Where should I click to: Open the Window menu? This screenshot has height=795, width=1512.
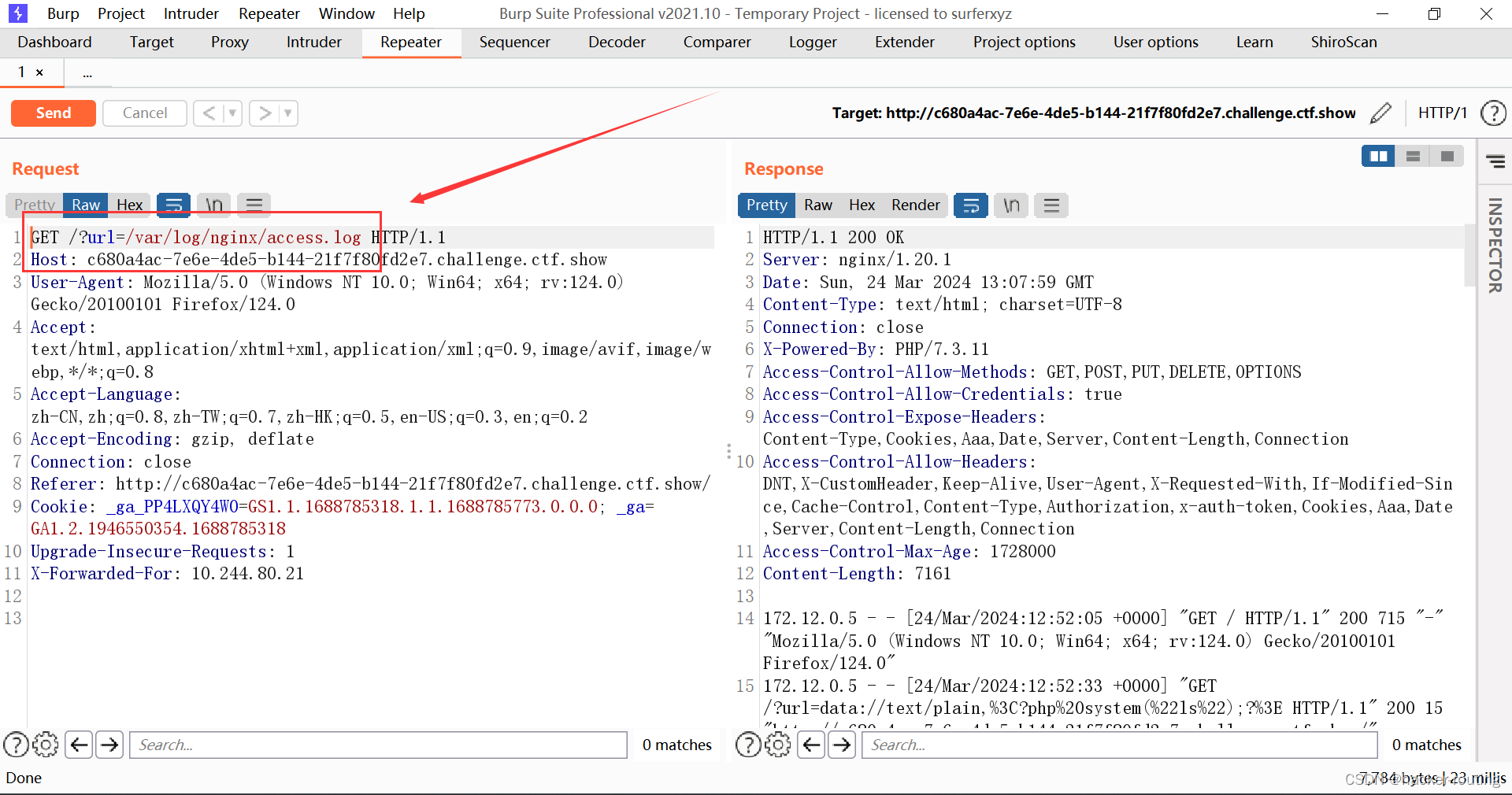coord(346,13)
